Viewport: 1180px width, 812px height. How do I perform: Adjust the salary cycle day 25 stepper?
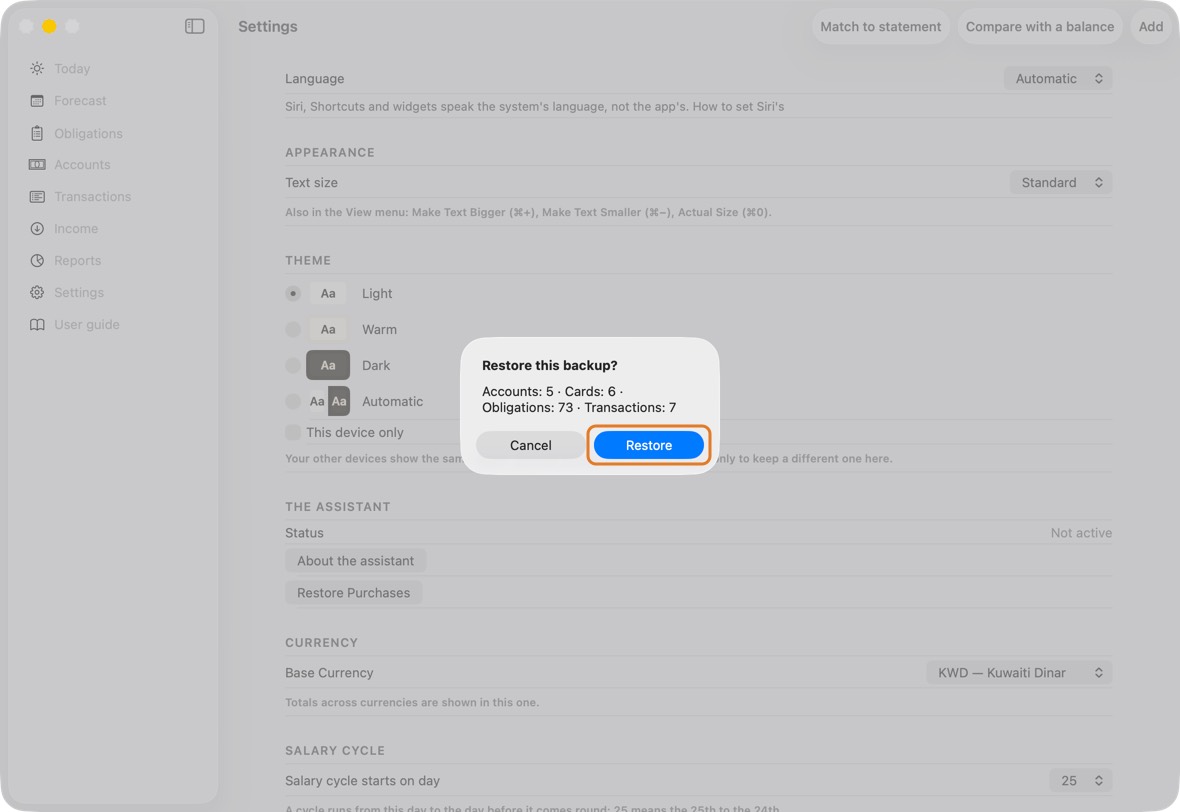tap(1080, 780)
